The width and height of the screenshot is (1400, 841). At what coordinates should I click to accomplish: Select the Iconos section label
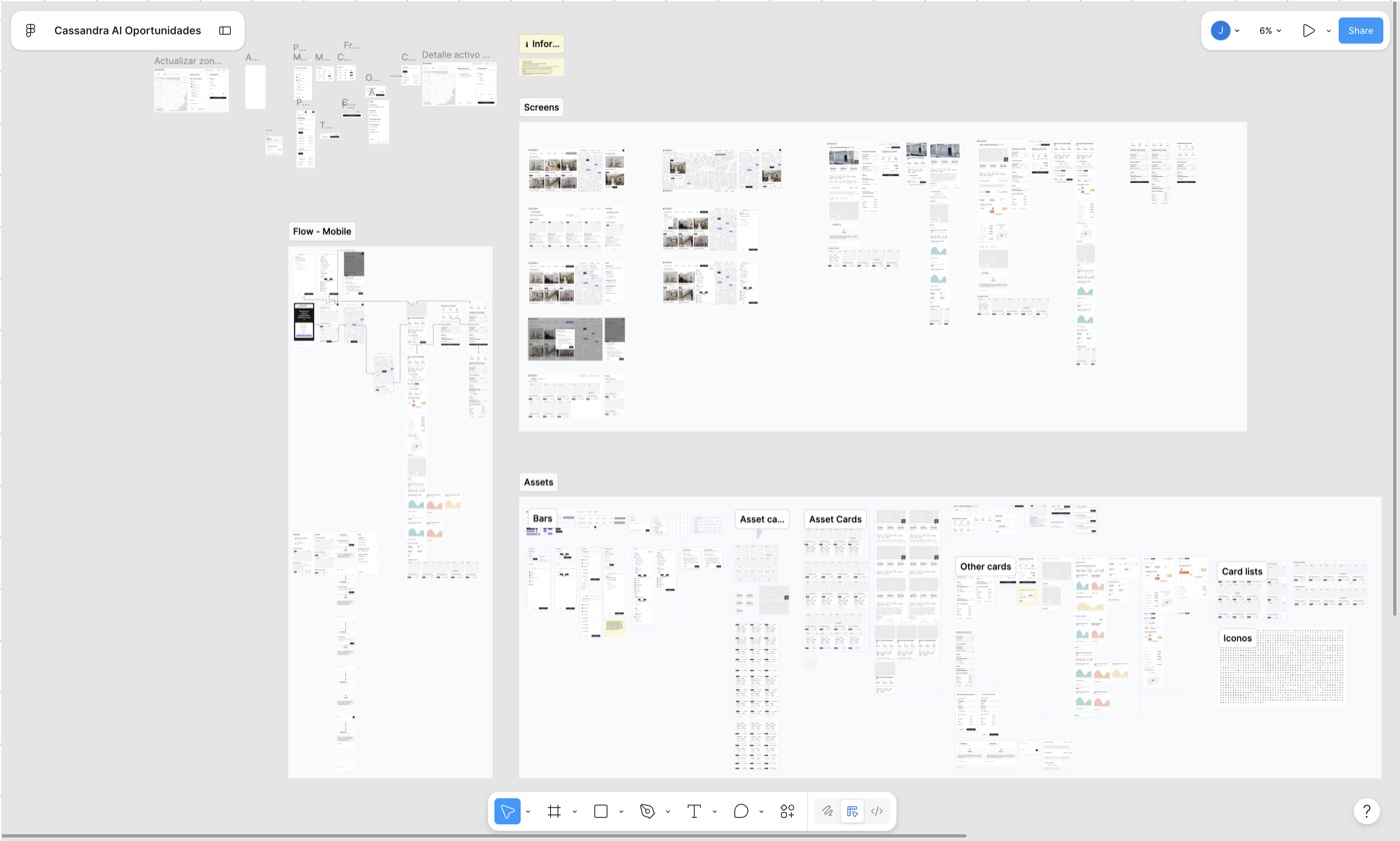point(1237,638)
